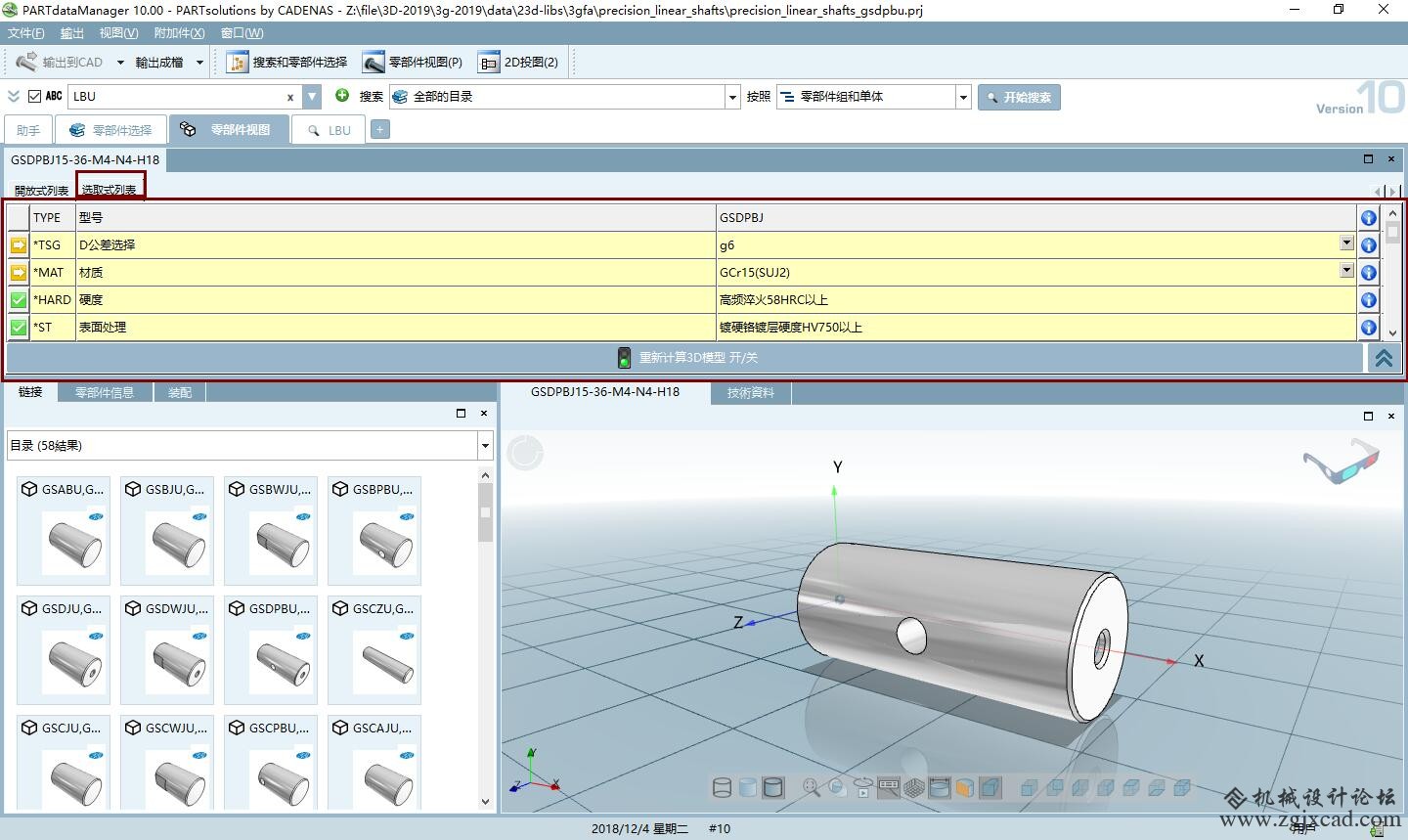
Task: Click the first standard-view cube icon
Action: [x=1029, y=788]
